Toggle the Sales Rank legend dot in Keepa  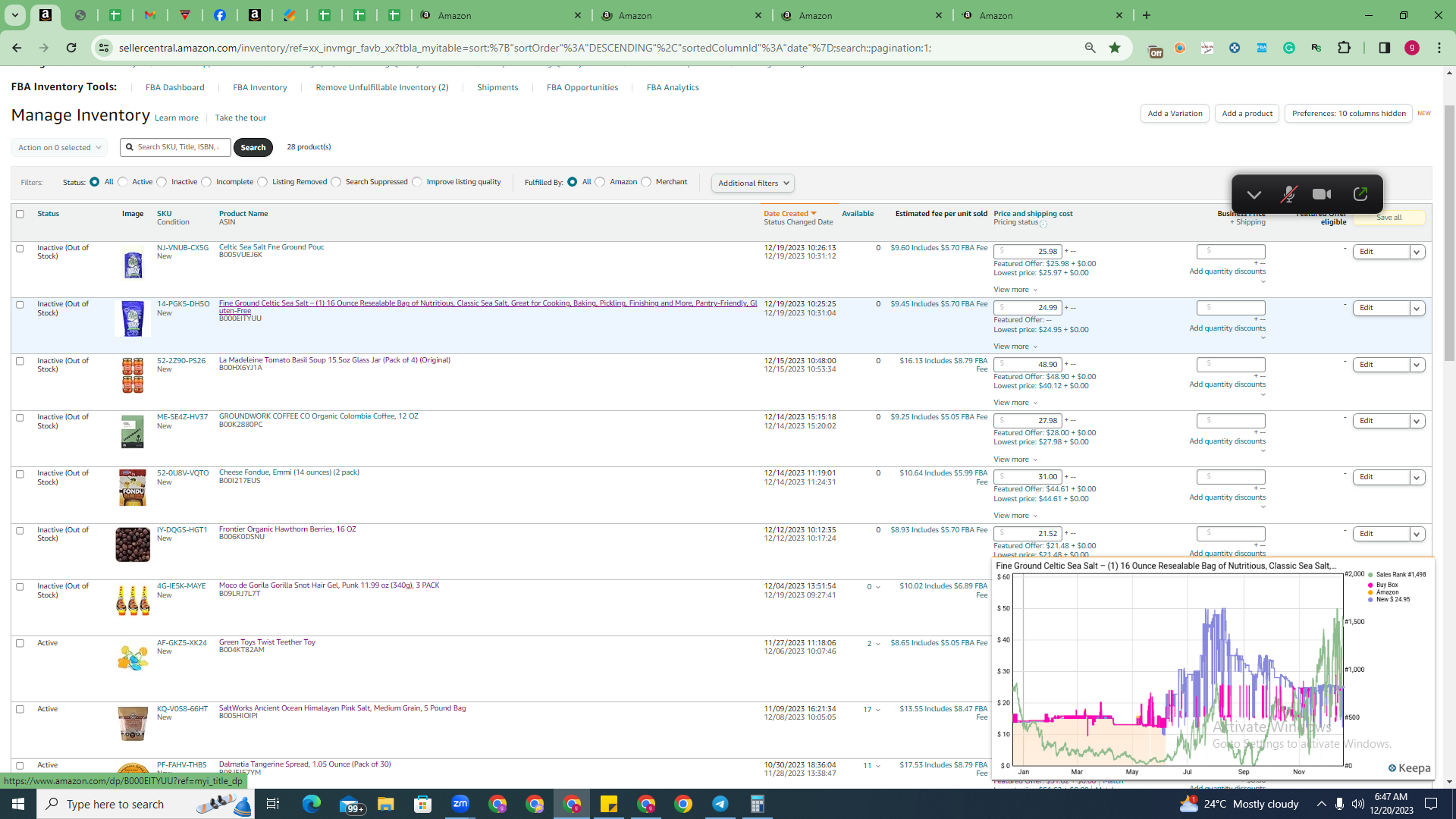point(1370,576)
